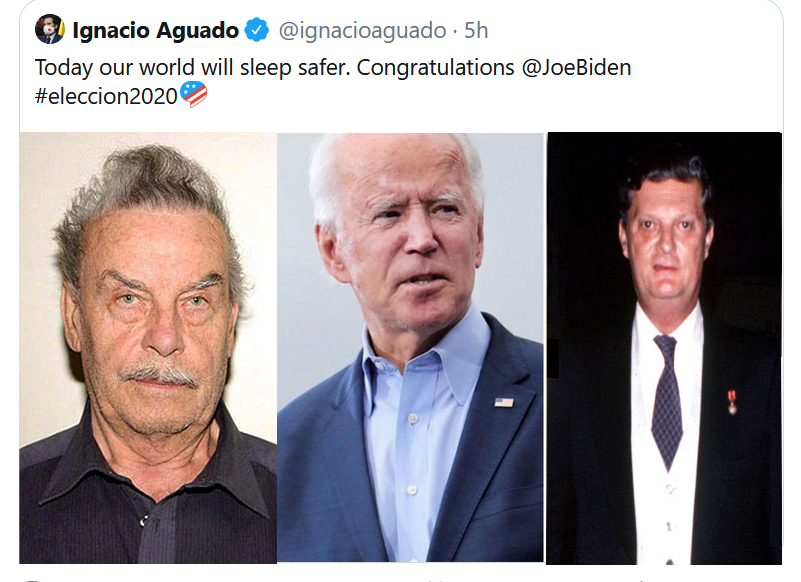Viewport: 801px width, 582px height.
Task: Click the blue verified checkmark badge
Action: [x=256, y=30]
